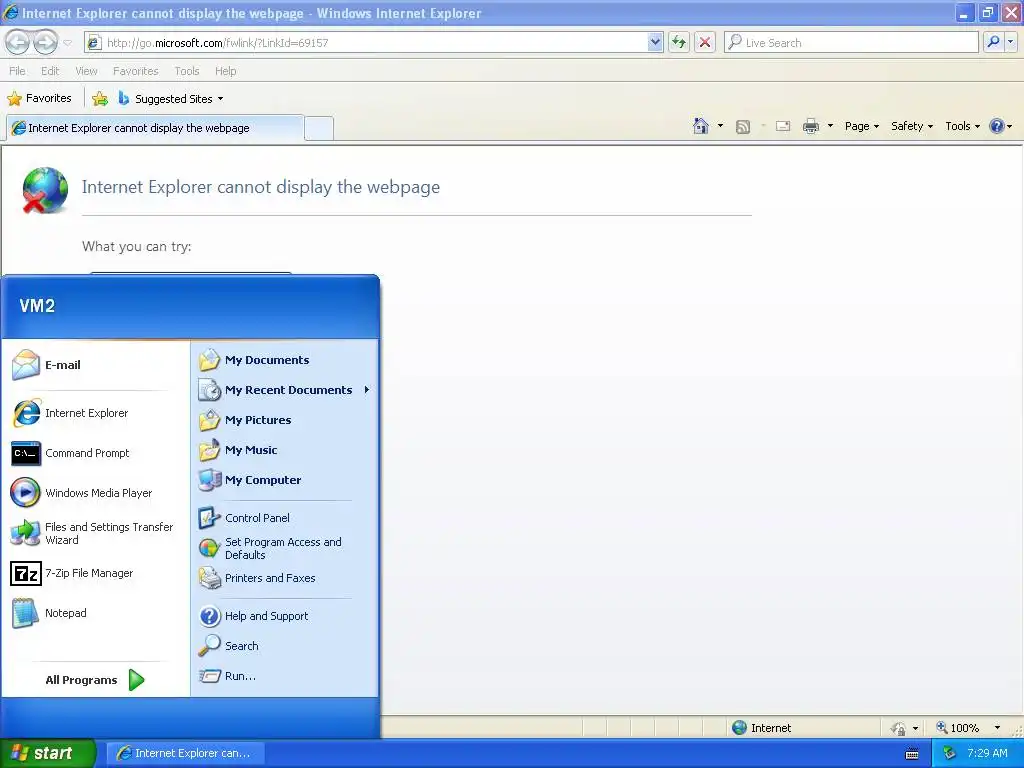
Task: Expand the address bar history dropdown
Action: 655,42
